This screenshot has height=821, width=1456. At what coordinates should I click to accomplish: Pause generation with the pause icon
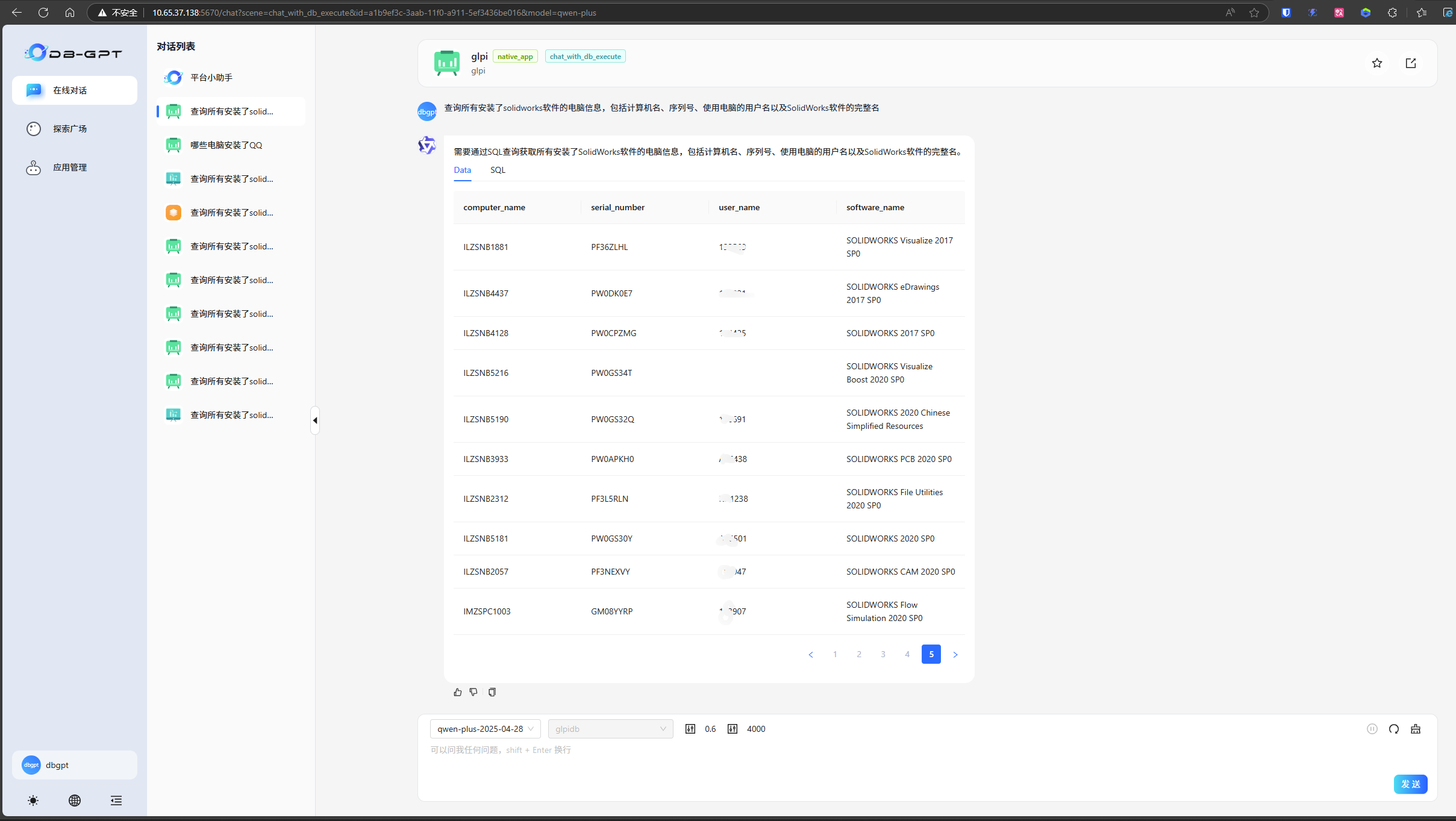click(1372, 729)
